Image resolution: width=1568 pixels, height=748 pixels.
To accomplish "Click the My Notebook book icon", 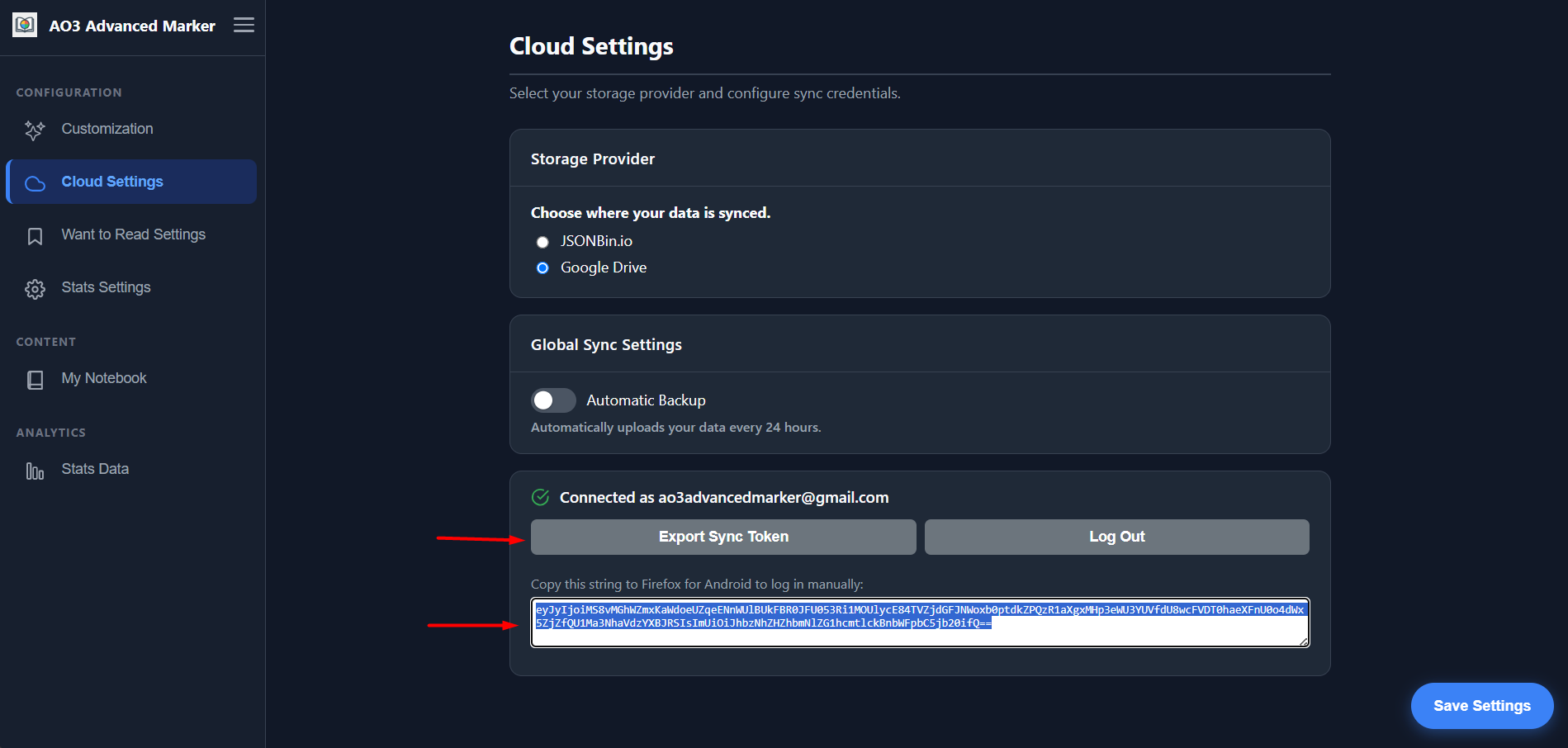I will point(35,380).
